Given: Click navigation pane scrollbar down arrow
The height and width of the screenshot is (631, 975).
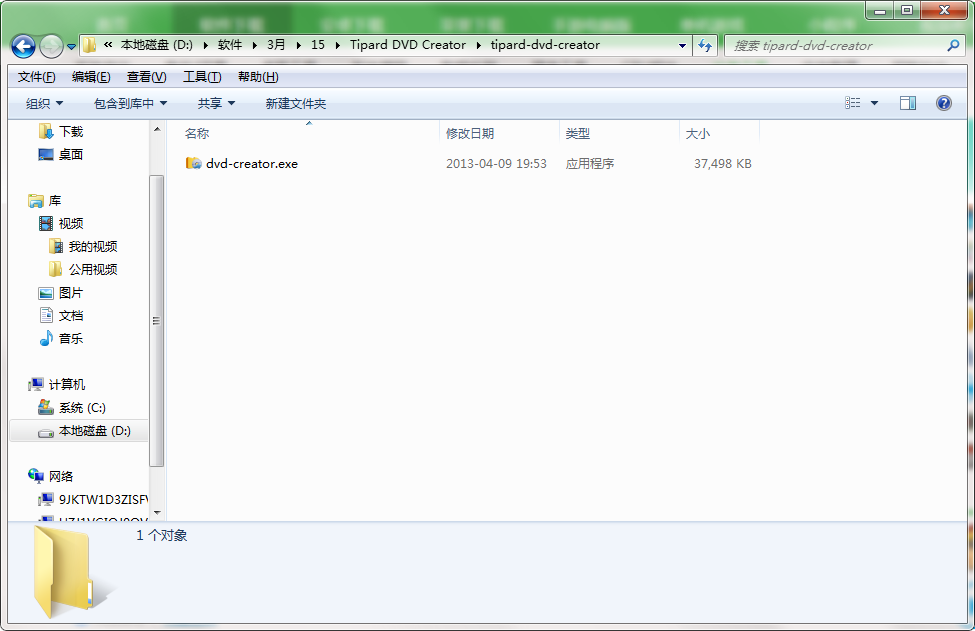Looking at the screenshot, I should click(x=157, y=513).
